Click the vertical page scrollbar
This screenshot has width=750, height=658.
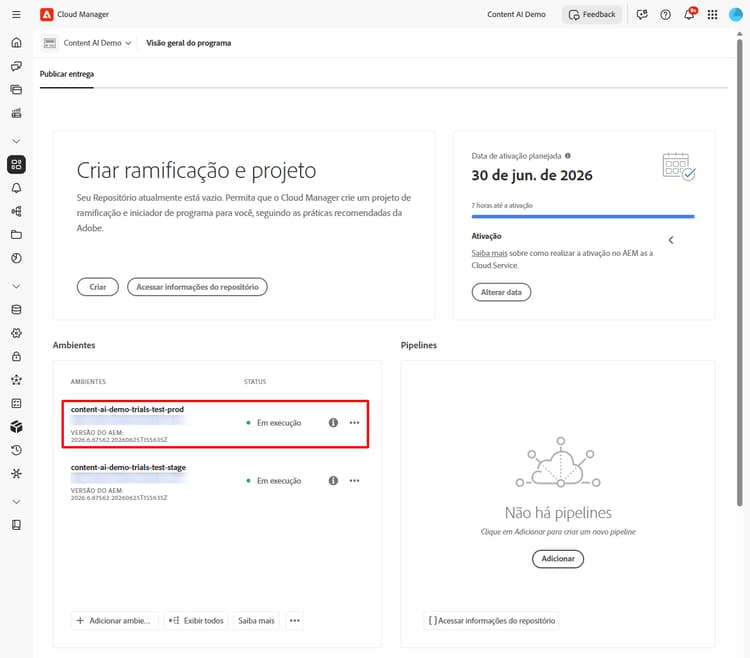coord(739,273)
